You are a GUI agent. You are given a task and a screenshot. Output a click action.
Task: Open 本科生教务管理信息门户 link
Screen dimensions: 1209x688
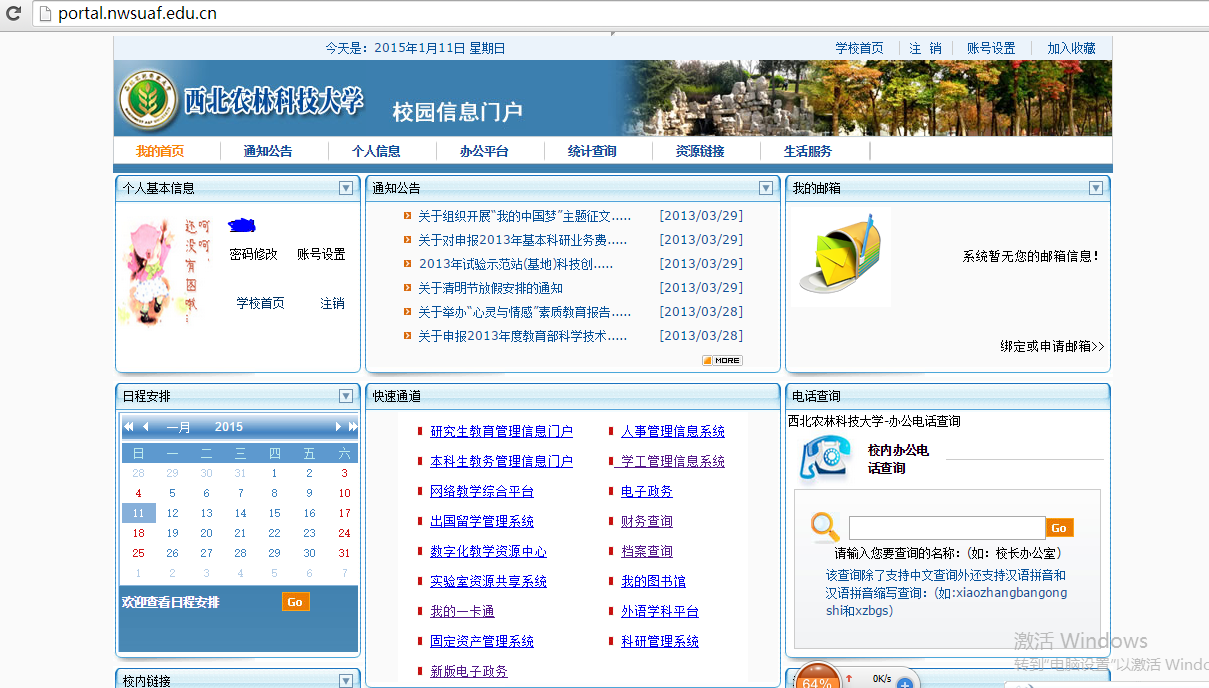pos(501,462)
